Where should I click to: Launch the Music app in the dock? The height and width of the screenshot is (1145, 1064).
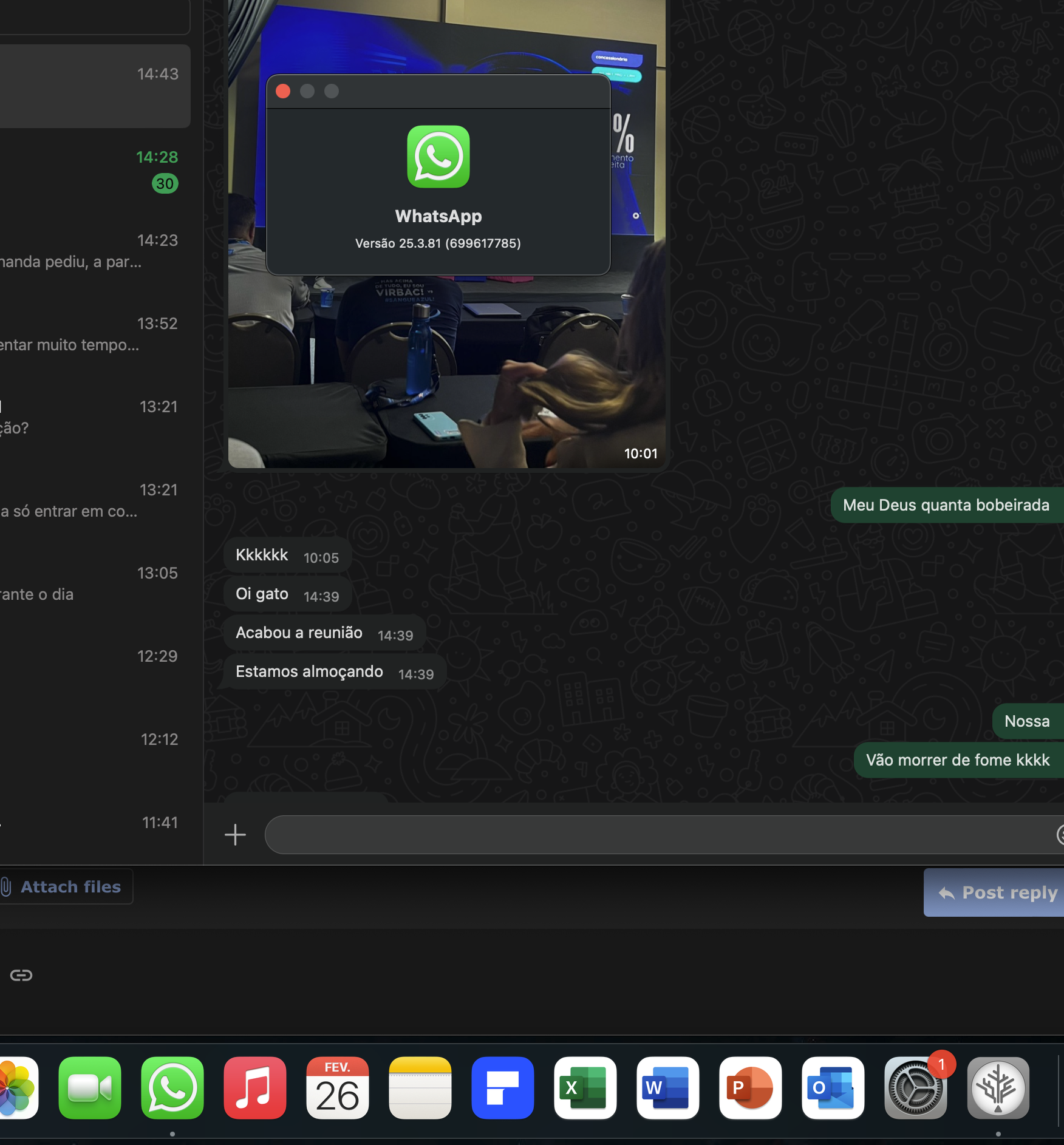255,1087
